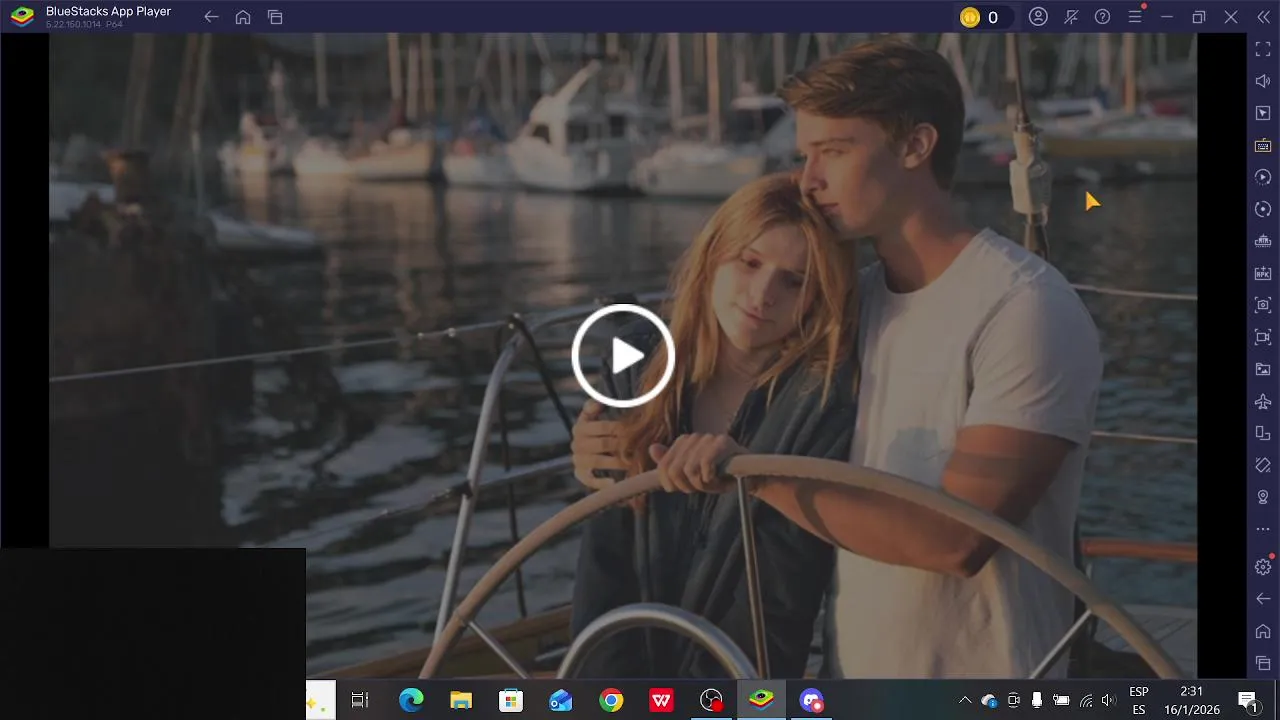Image resolution: width=1280 pixels, height=720 pixels.
Task: Open the BlueStacks account profile icon
Action: pyautogui.click(x=1038, y=17)
